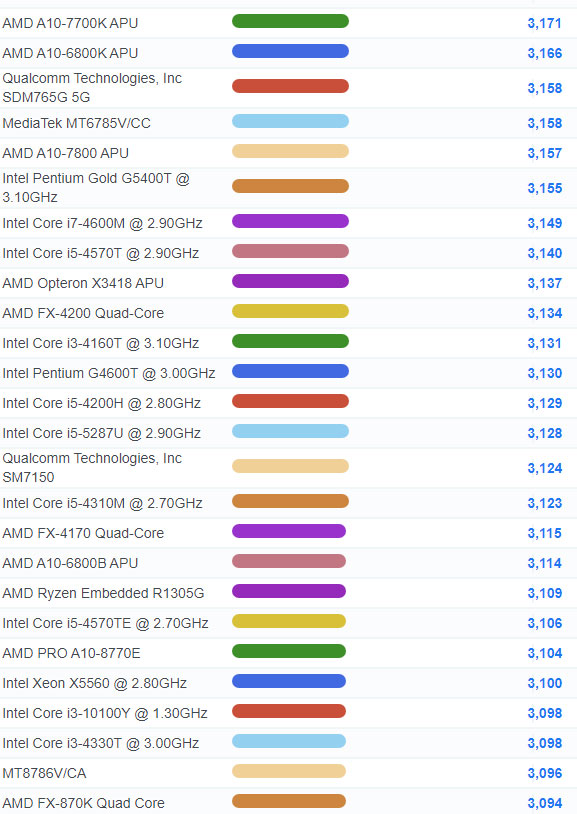The width and height of the screenshot is (577, 814).
Task: Open AMD Ryzen Embedded R1305G entry
Action: coord(103,594)
